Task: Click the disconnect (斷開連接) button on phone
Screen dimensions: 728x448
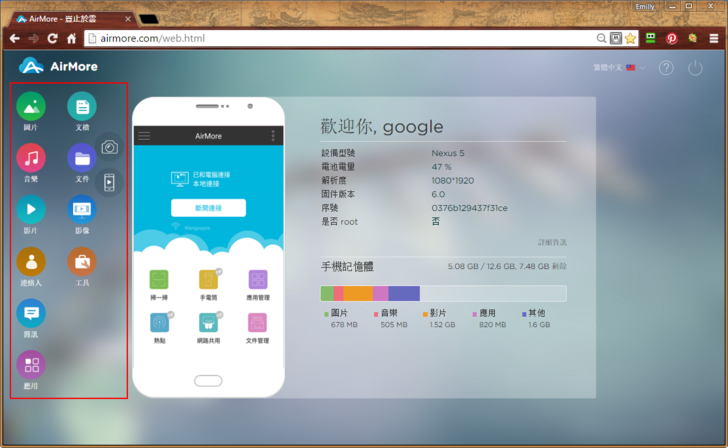Action: coord(208,208)
